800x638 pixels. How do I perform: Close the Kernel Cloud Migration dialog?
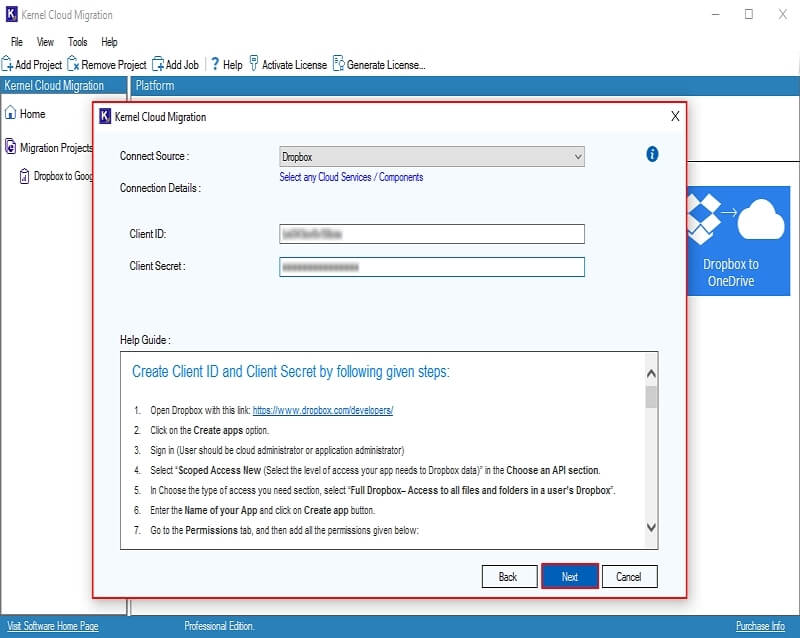click(x=675, y=116)
